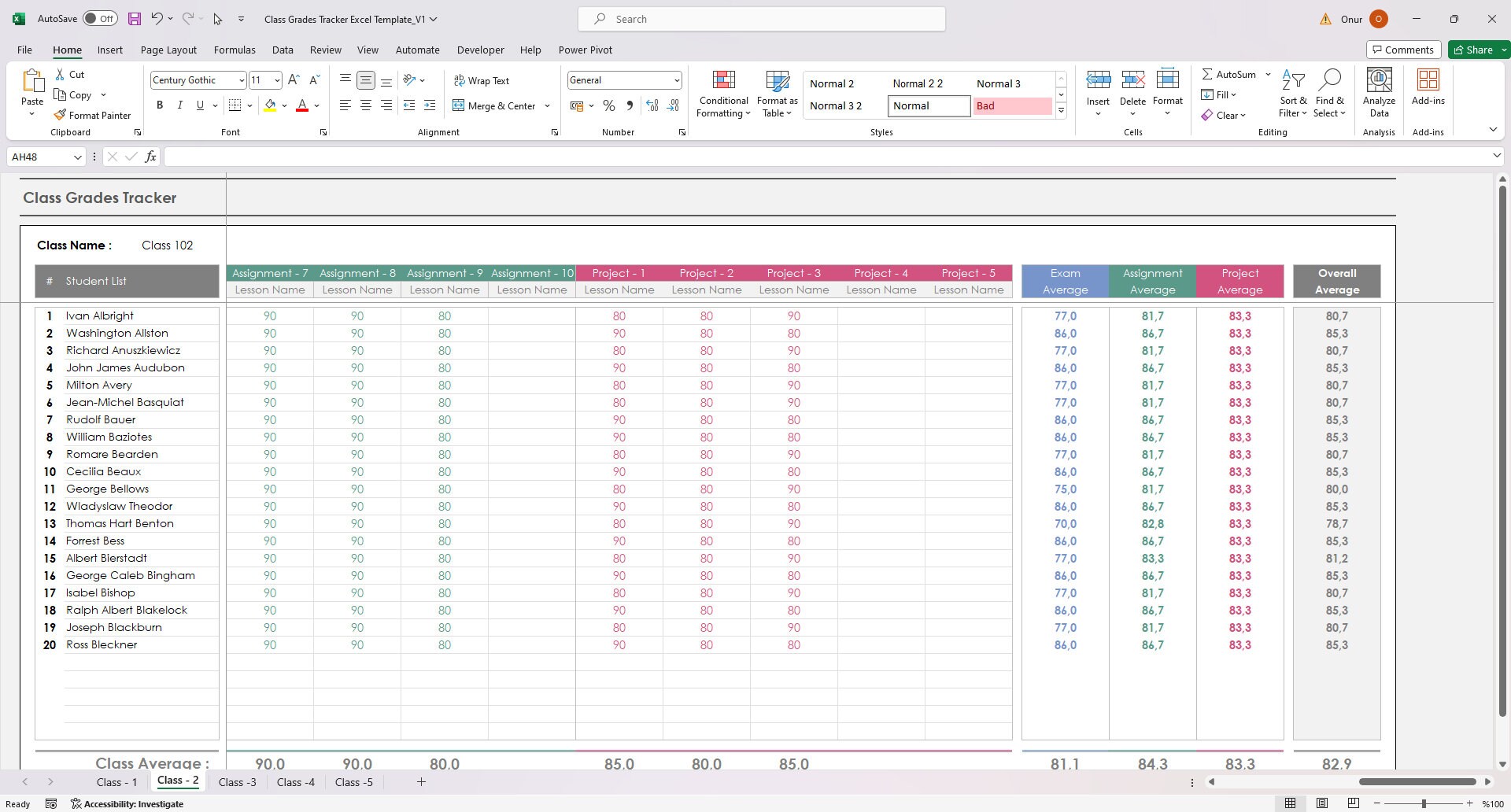Expand the Number Format dropdown

677,79
